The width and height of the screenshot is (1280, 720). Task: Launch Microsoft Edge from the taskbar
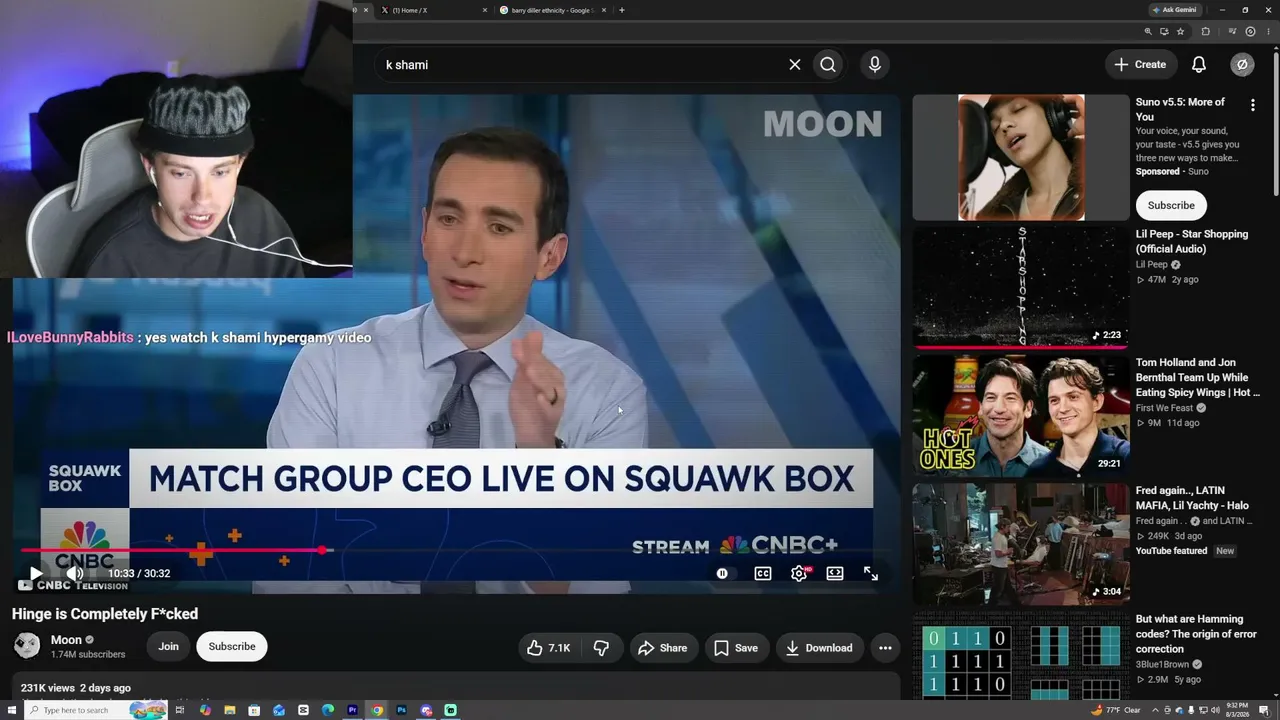pos(328,710)
